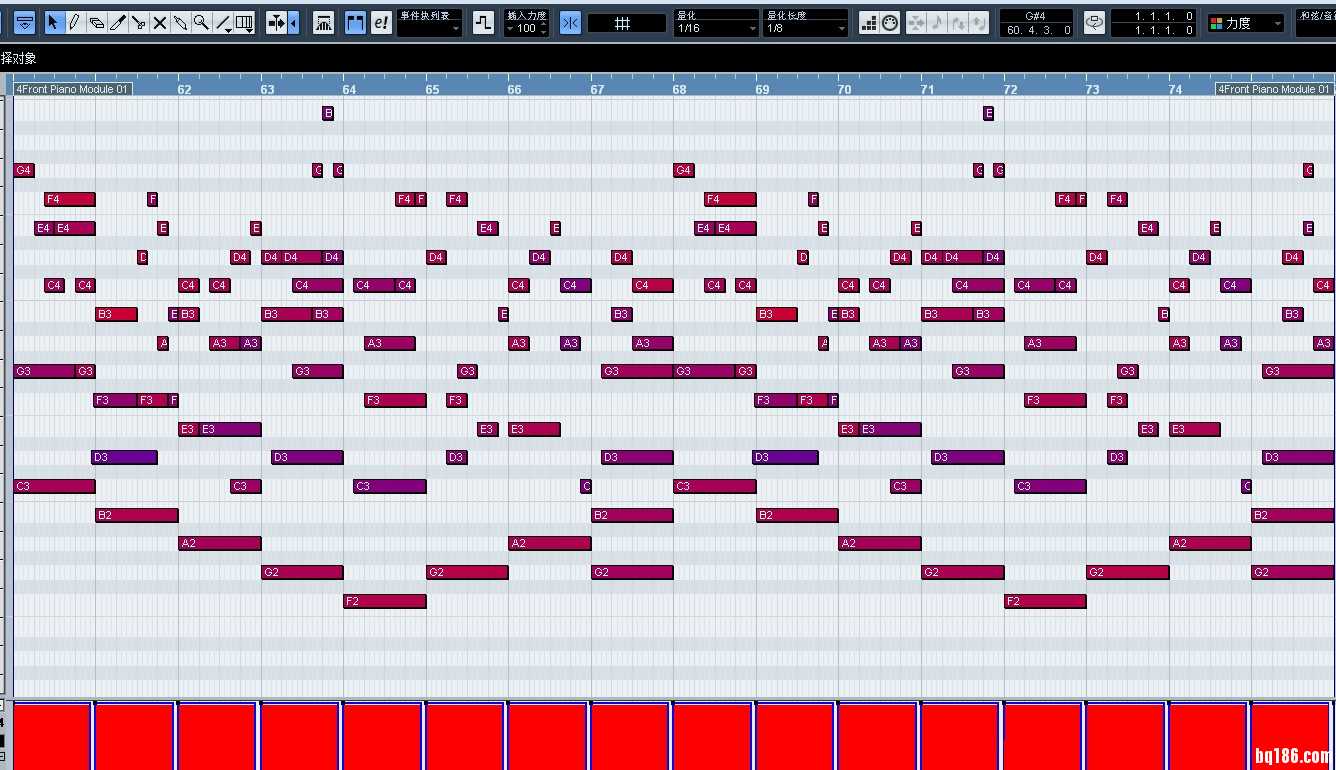Viewport: 1336px width, 770px height.
Task: Select the F2 note in bar 72
Action: click(x=1045, y=601)
